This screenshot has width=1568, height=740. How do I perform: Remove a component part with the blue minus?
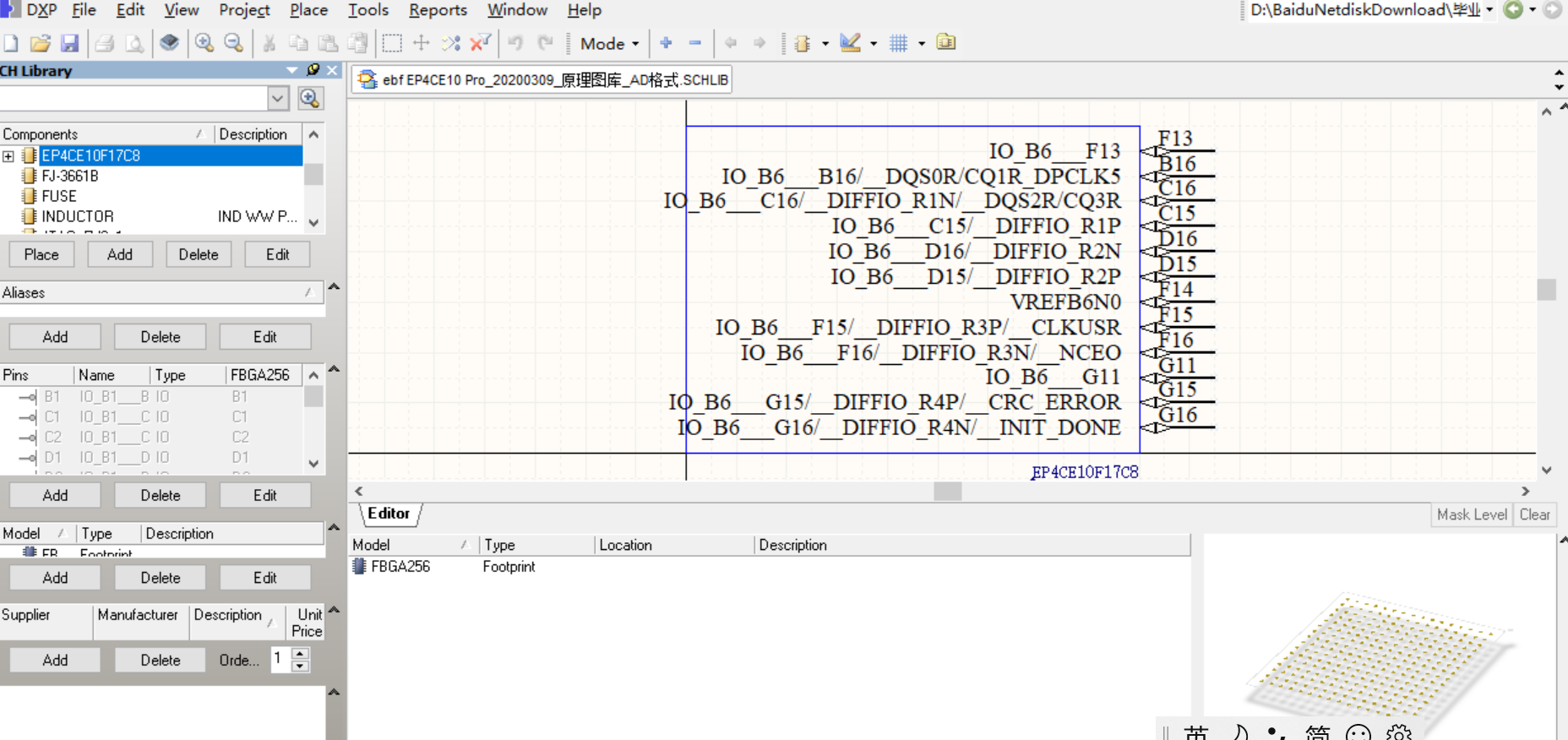695,43
